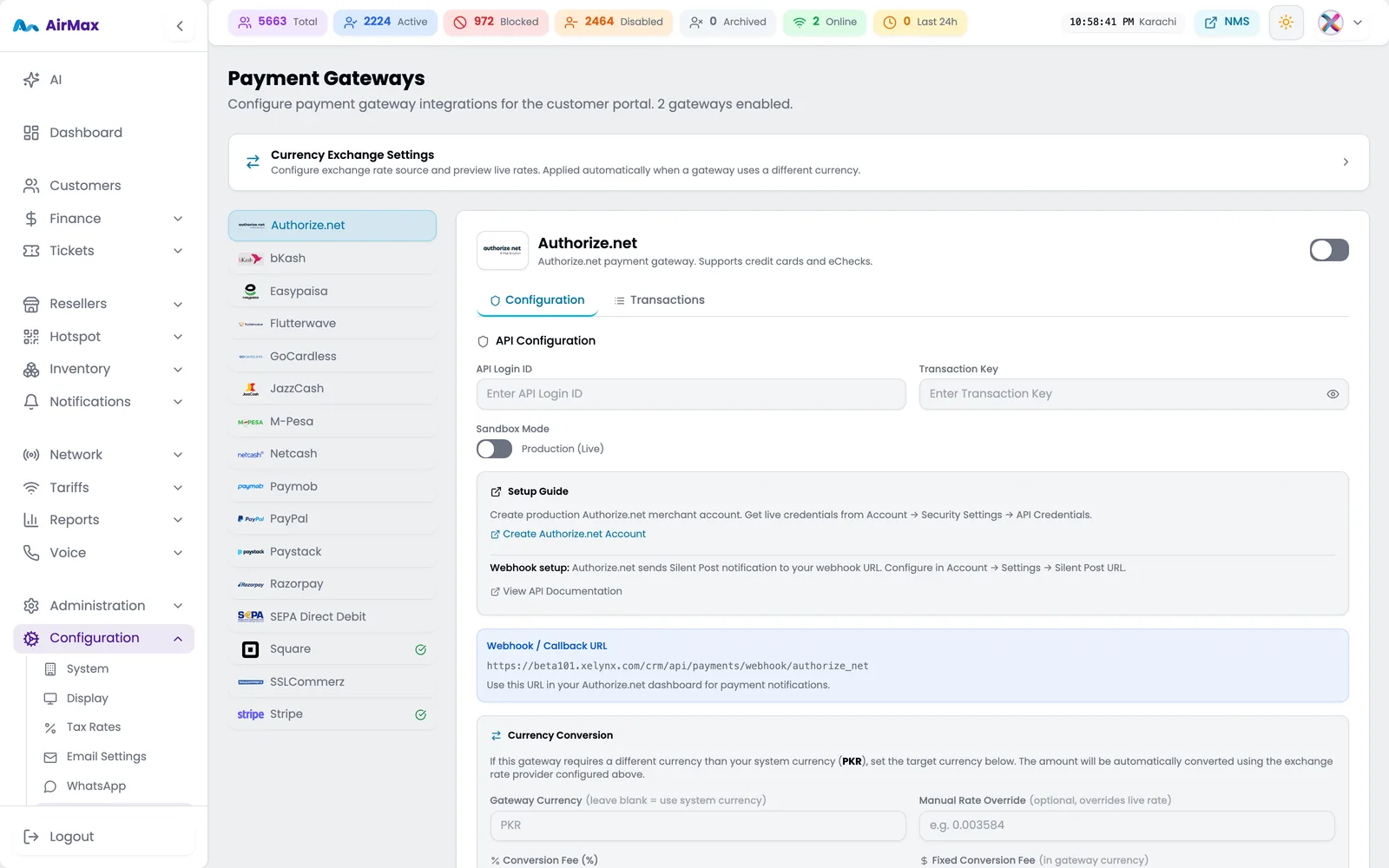Screen dimensions: 1389x868
Task: Toggle Sandbox Mode switch
Action: click(494, 449)
